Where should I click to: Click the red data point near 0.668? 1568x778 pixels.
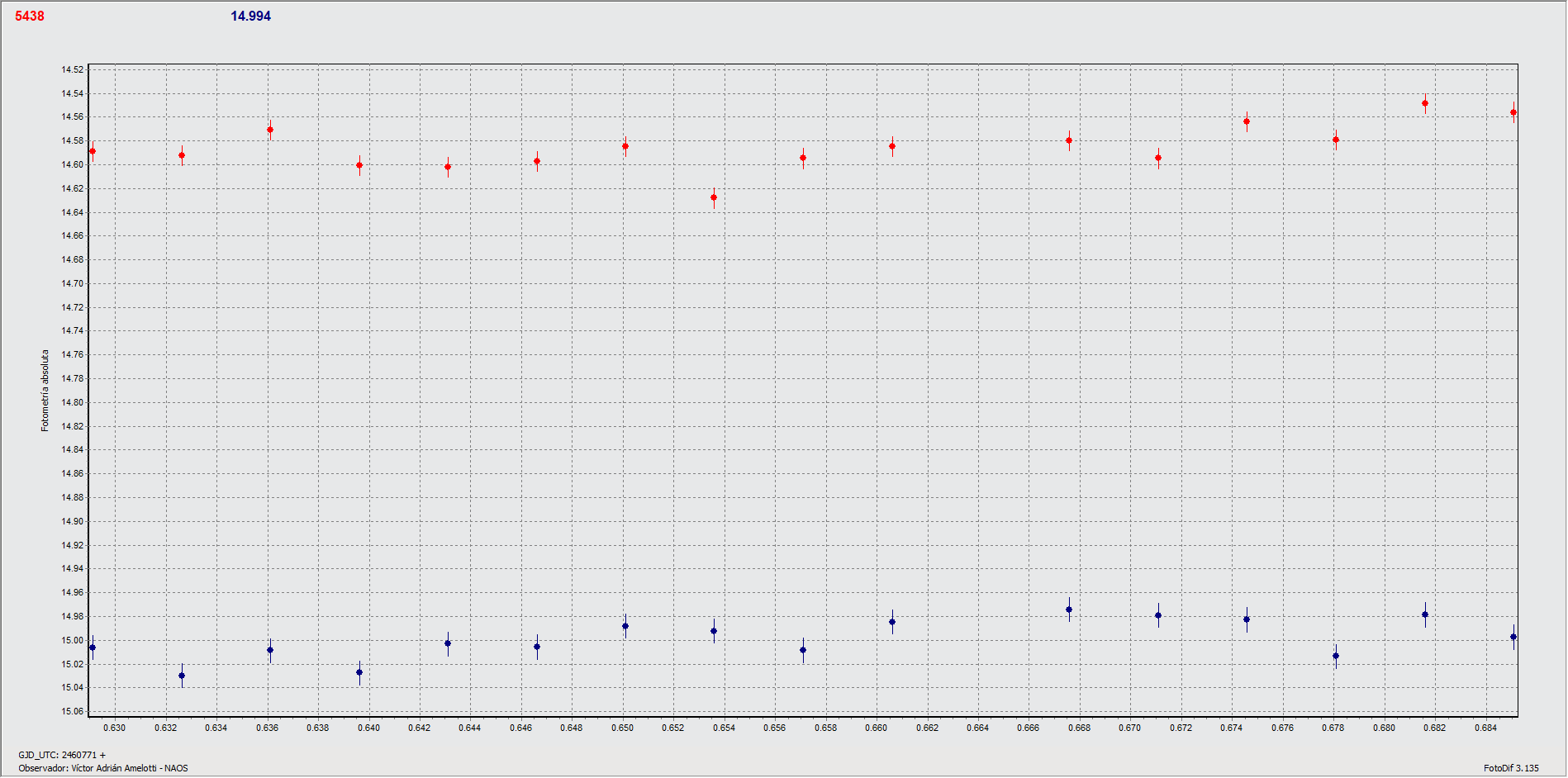click(1069, 140)
